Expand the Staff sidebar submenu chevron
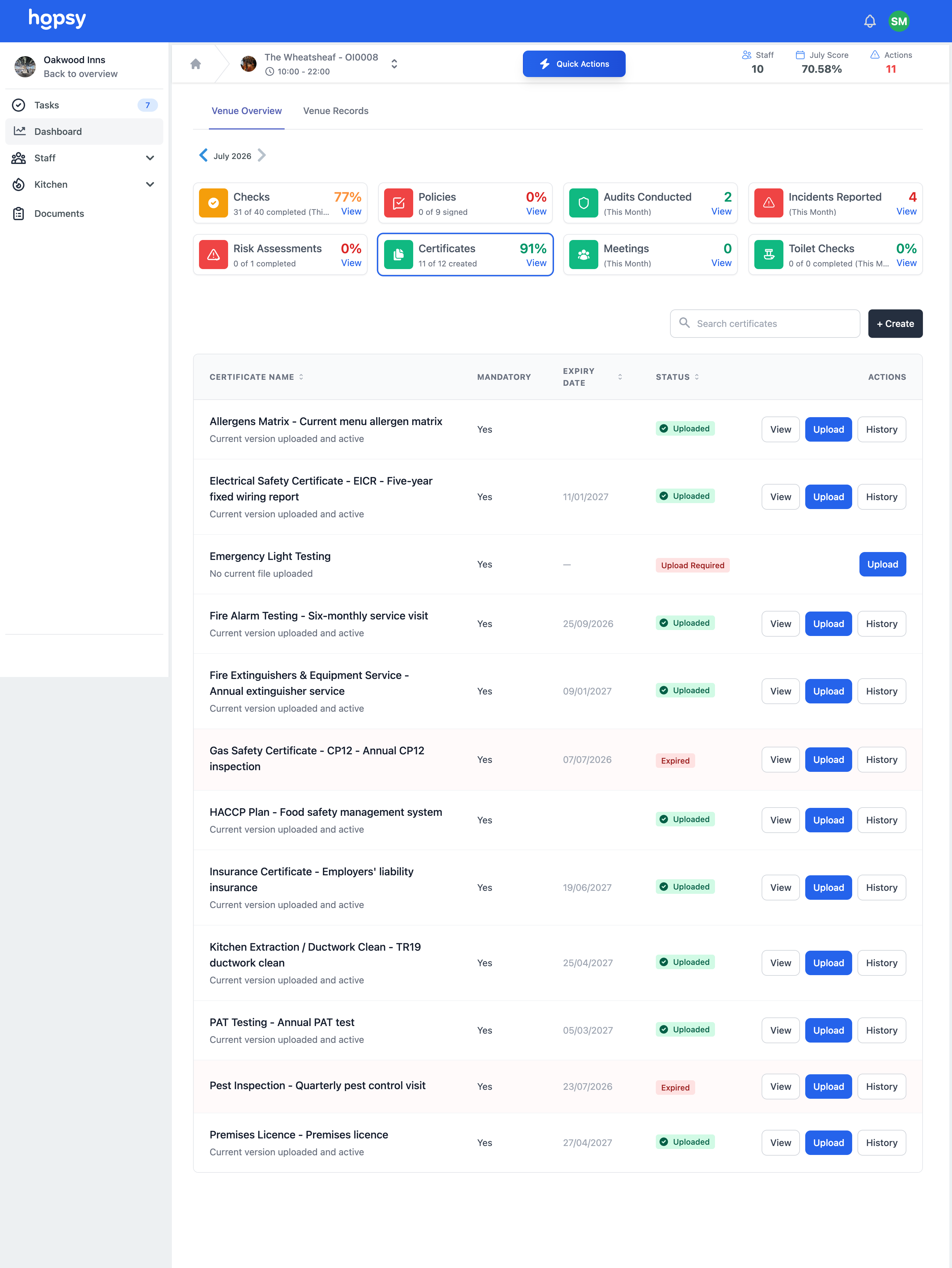Viewport: 952px width, 1268px height. click(x=150, y=158)
